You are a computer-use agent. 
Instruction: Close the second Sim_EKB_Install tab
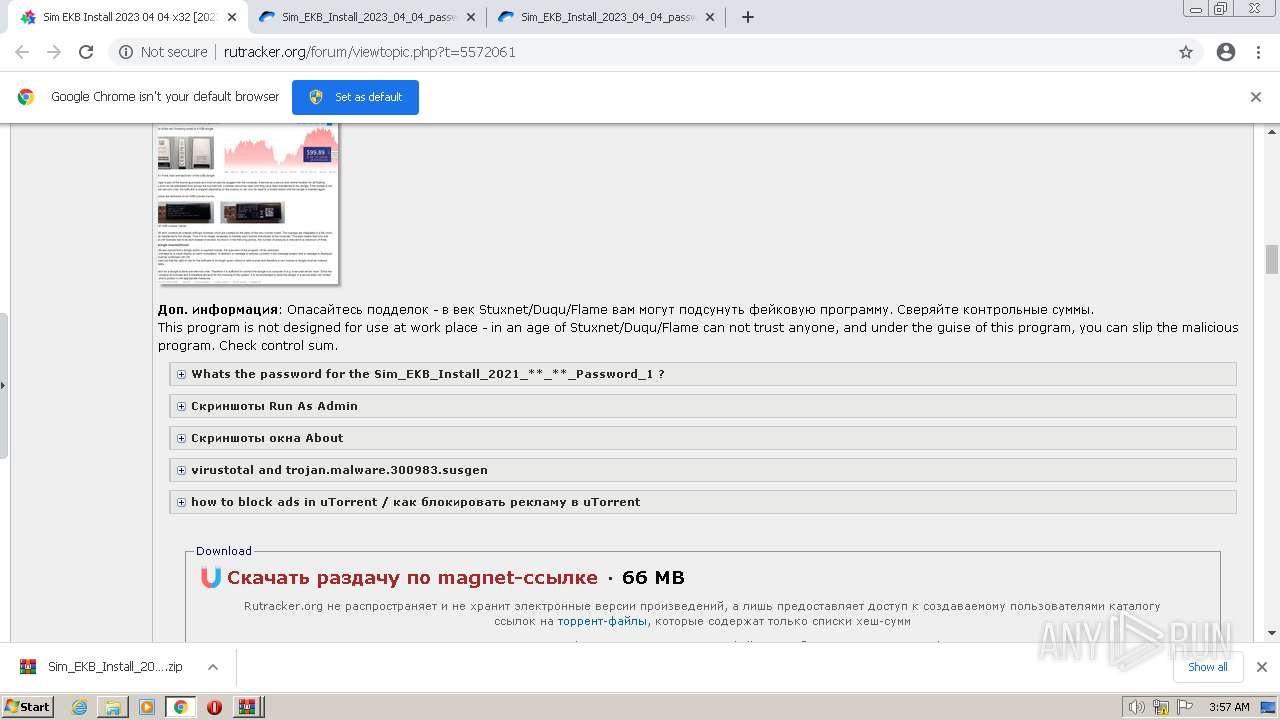point(471,17)
